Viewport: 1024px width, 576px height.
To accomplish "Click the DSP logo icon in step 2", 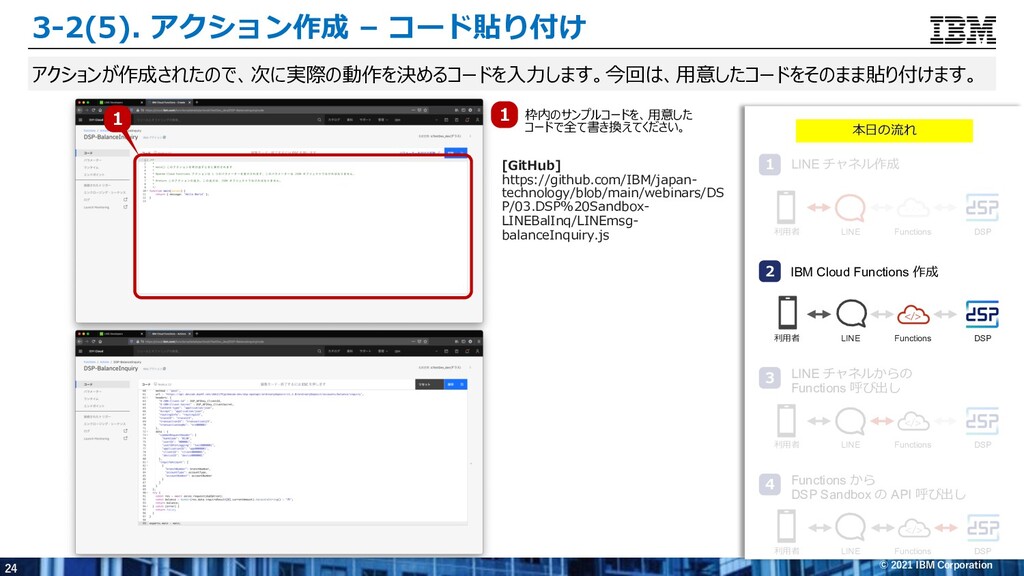I will tap(982, 314).
